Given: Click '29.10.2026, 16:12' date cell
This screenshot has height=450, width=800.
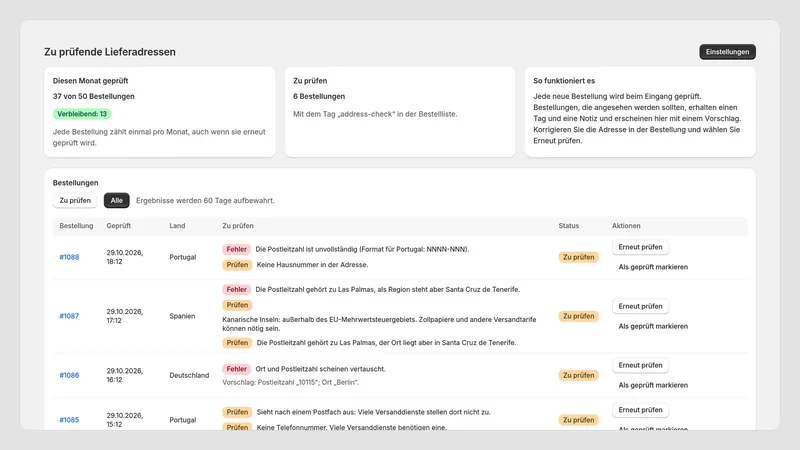Looking at the screenshot, I should [x=125, y=375].
